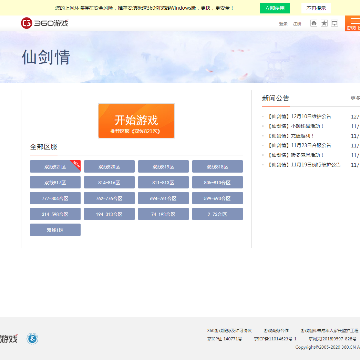Click the yellow notice bar message text
The height and width of the screenshot is (360, 360).
tap(144, 8)
